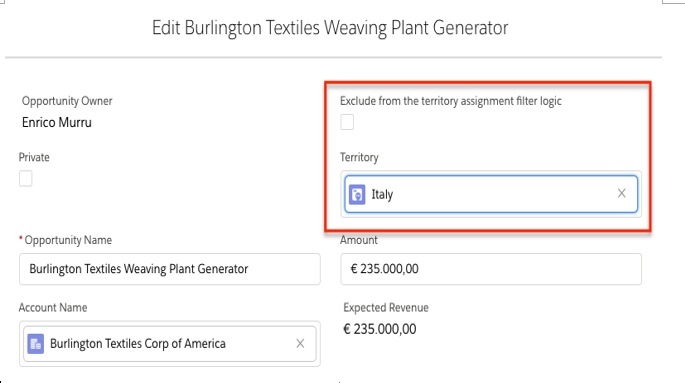Screen dimensions: 685x383
Task: Tick the Private checkbox
Action: [x=26, y=178]
